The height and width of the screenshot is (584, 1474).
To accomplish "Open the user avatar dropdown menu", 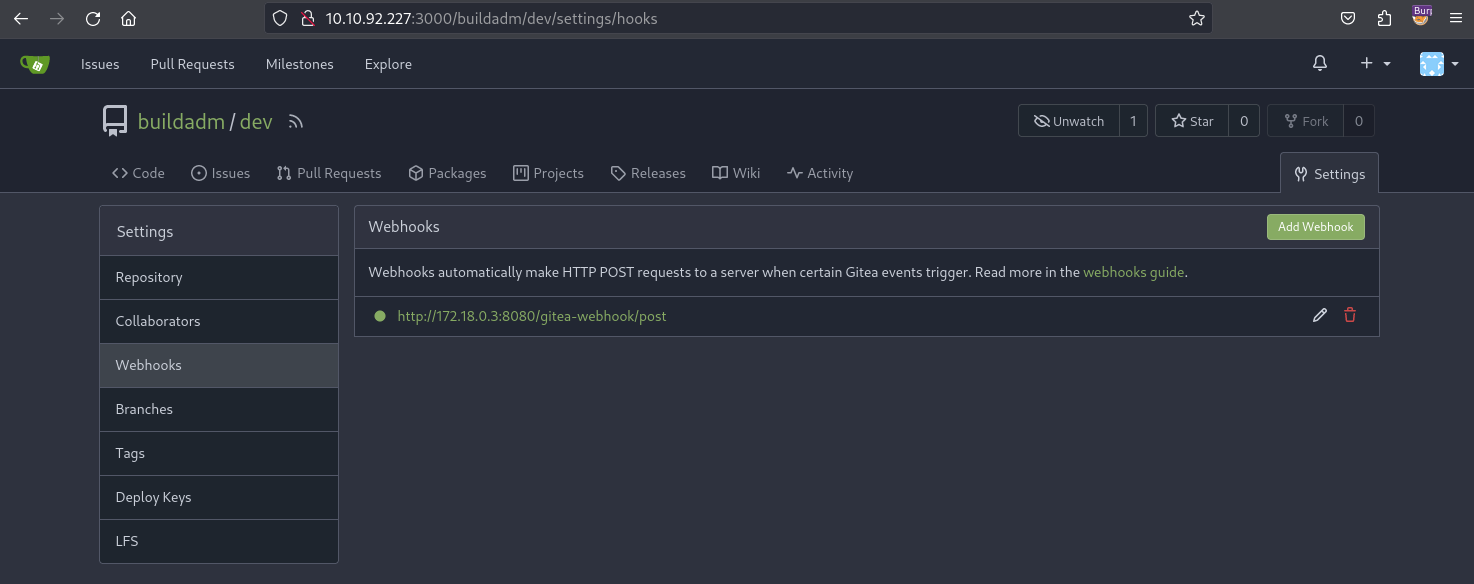I will pos(1439,64).
